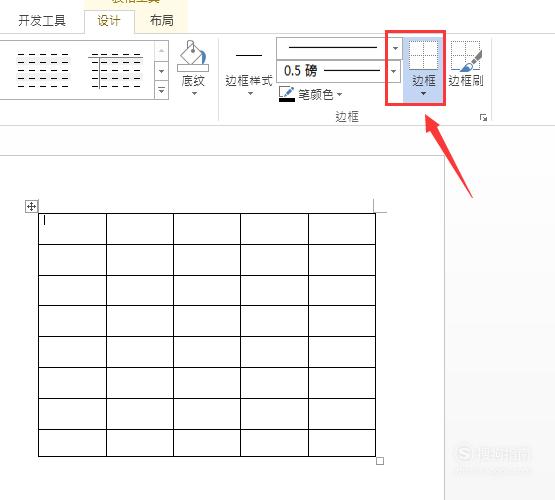Click the table resize handle at bottom-right
This screenshot has width=555, height=500.
click(x=380, y=461)
